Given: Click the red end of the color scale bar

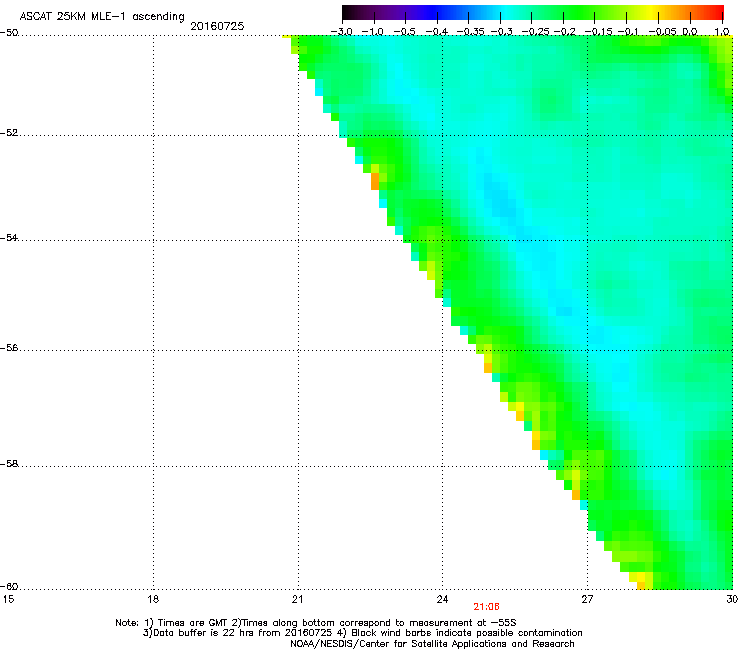Looking at the screenshot, I should [x=715, y=13].
